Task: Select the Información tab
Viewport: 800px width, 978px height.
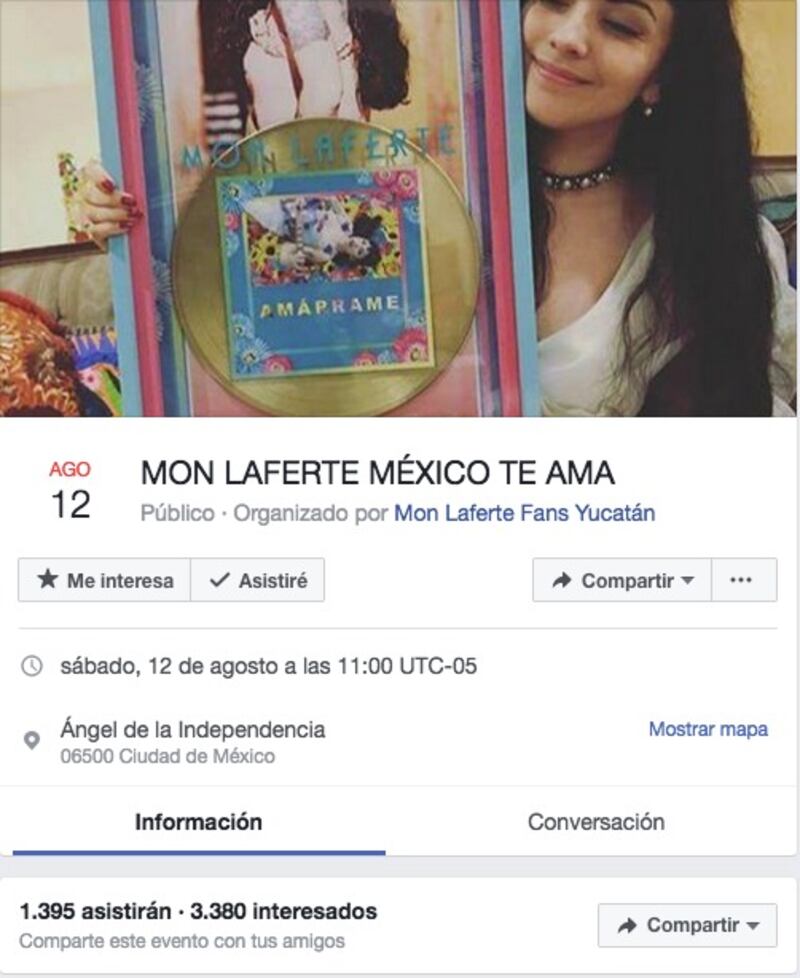Action: click(x=198, y=822)
